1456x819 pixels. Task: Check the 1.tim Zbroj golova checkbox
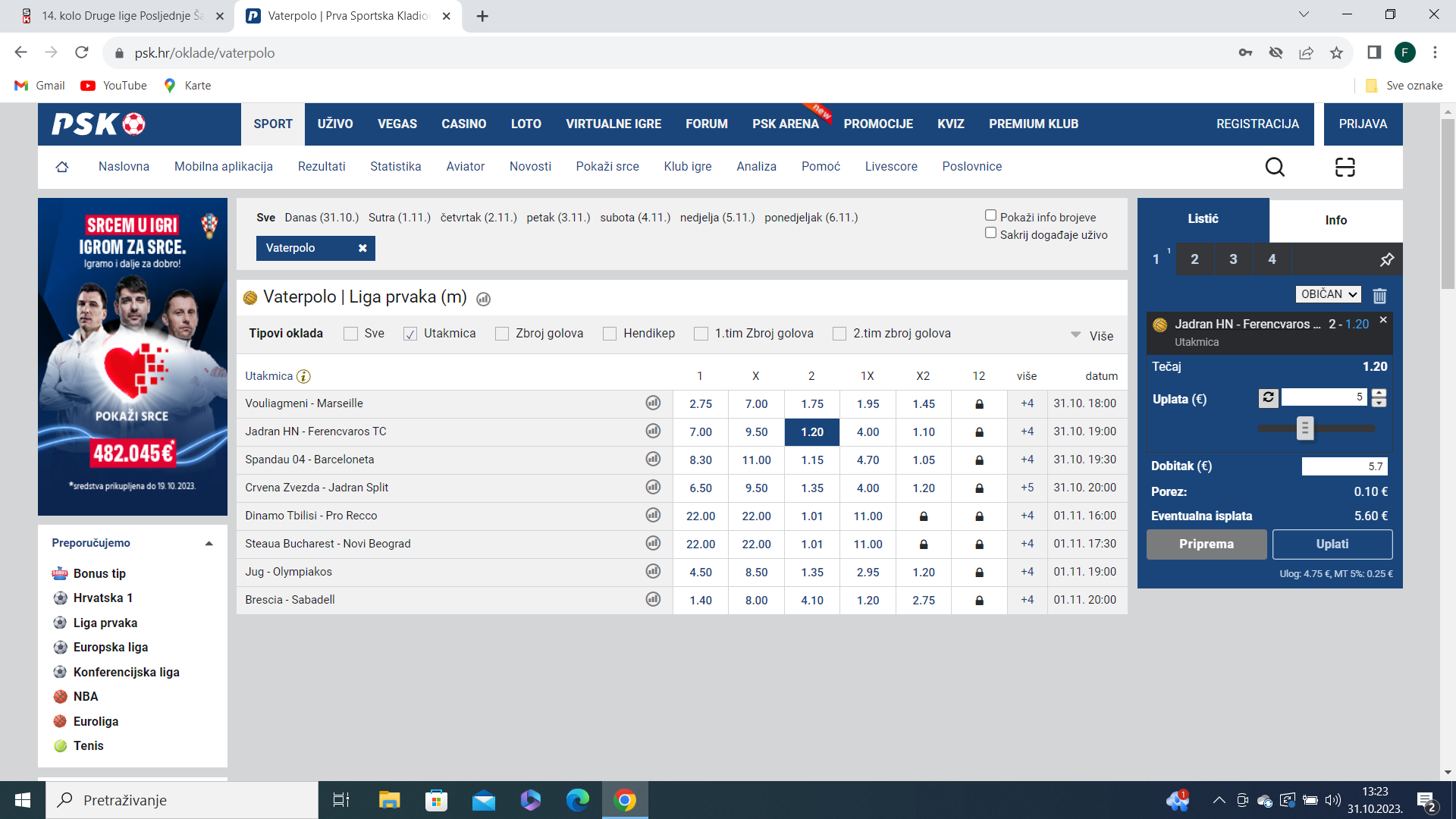point(701,334)
